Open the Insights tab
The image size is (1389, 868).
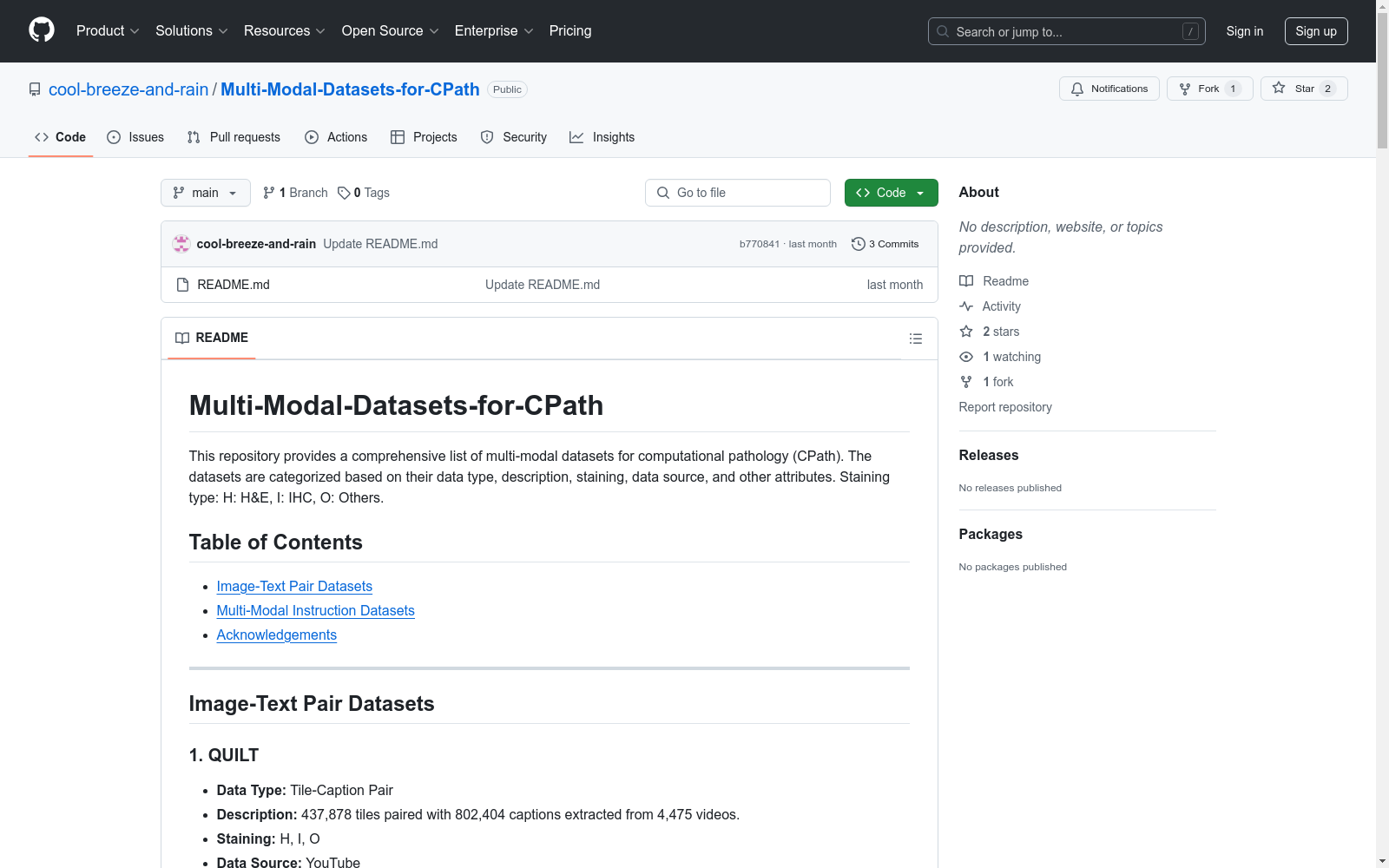click(602, 137)
